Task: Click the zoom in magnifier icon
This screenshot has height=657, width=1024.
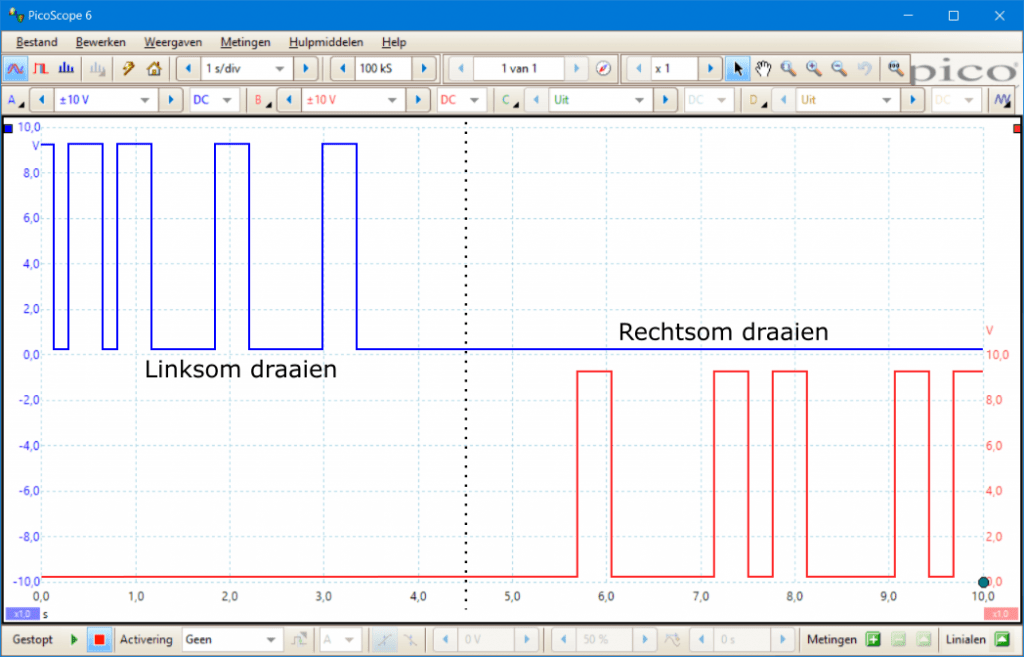Action: click(814, 69)
